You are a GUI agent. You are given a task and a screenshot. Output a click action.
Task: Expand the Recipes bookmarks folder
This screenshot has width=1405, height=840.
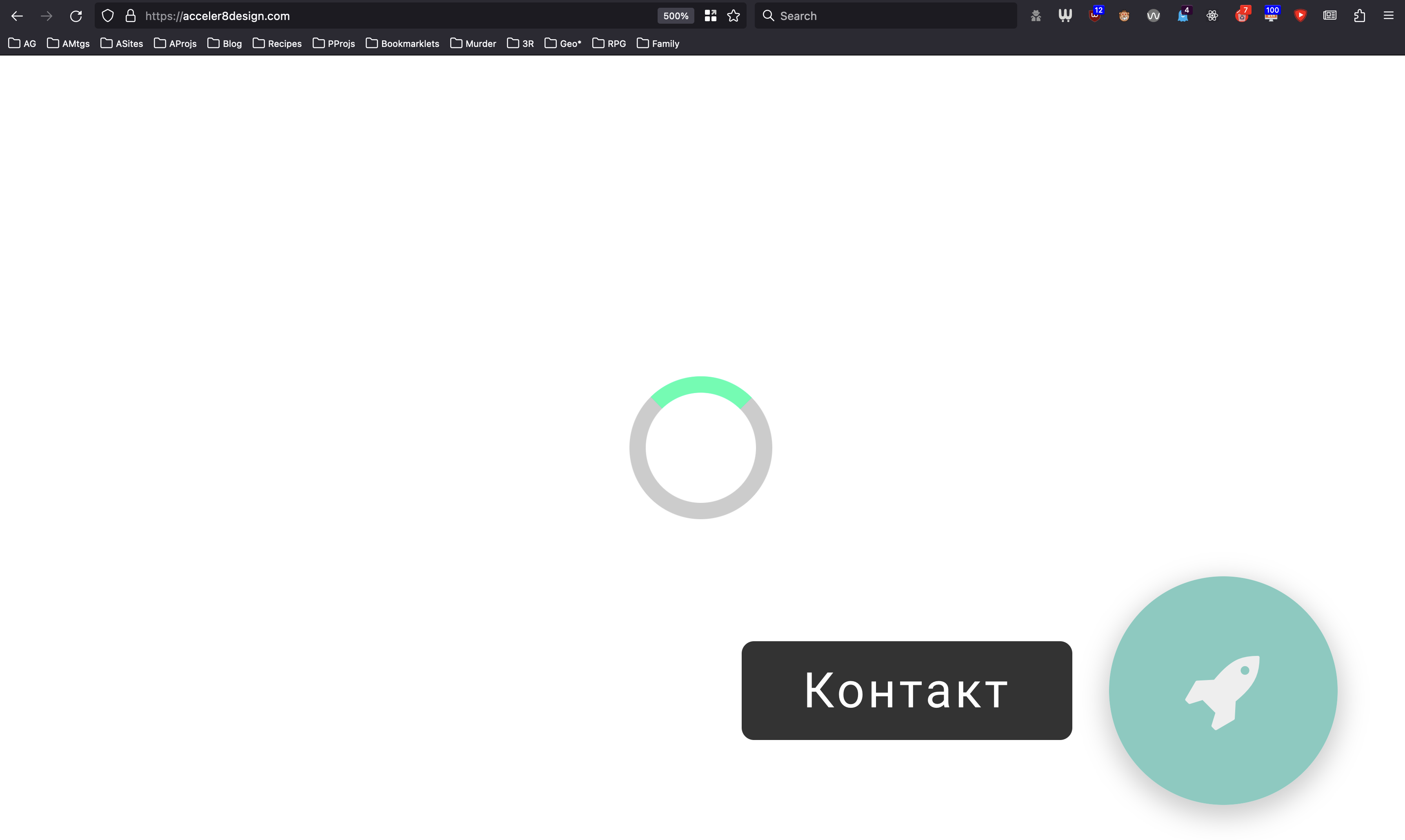coord(277,44)
